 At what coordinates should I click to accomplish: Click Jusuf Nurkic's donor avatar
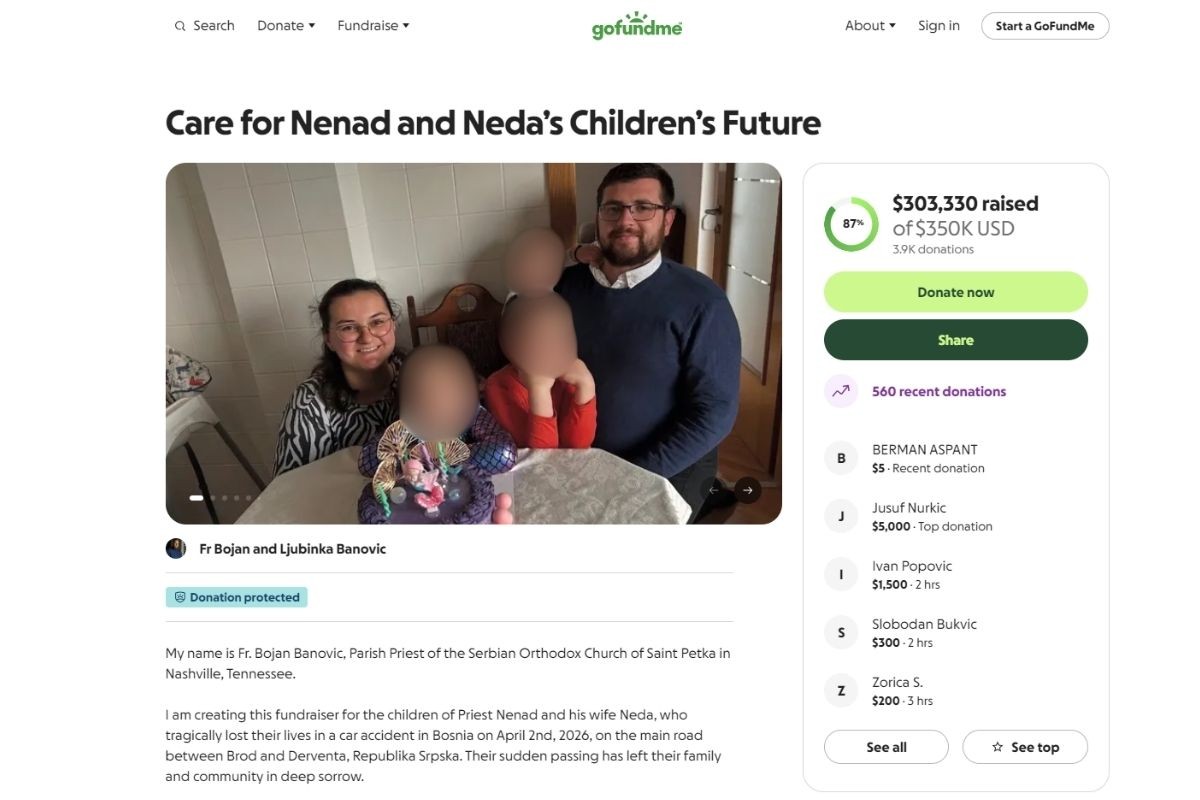(841, 516)
